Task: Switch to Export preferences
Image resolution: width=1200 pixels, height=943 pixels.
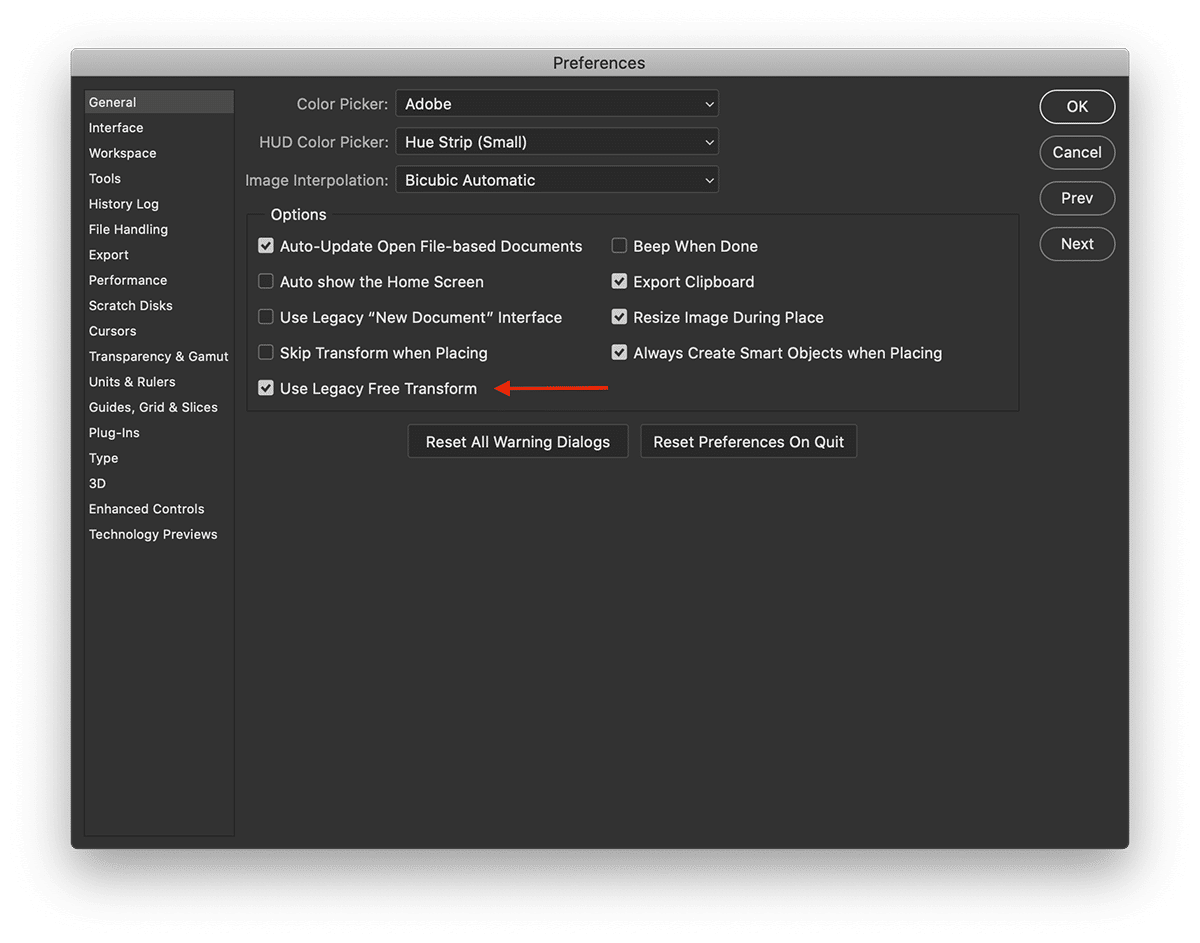Action: pos(160,255)
